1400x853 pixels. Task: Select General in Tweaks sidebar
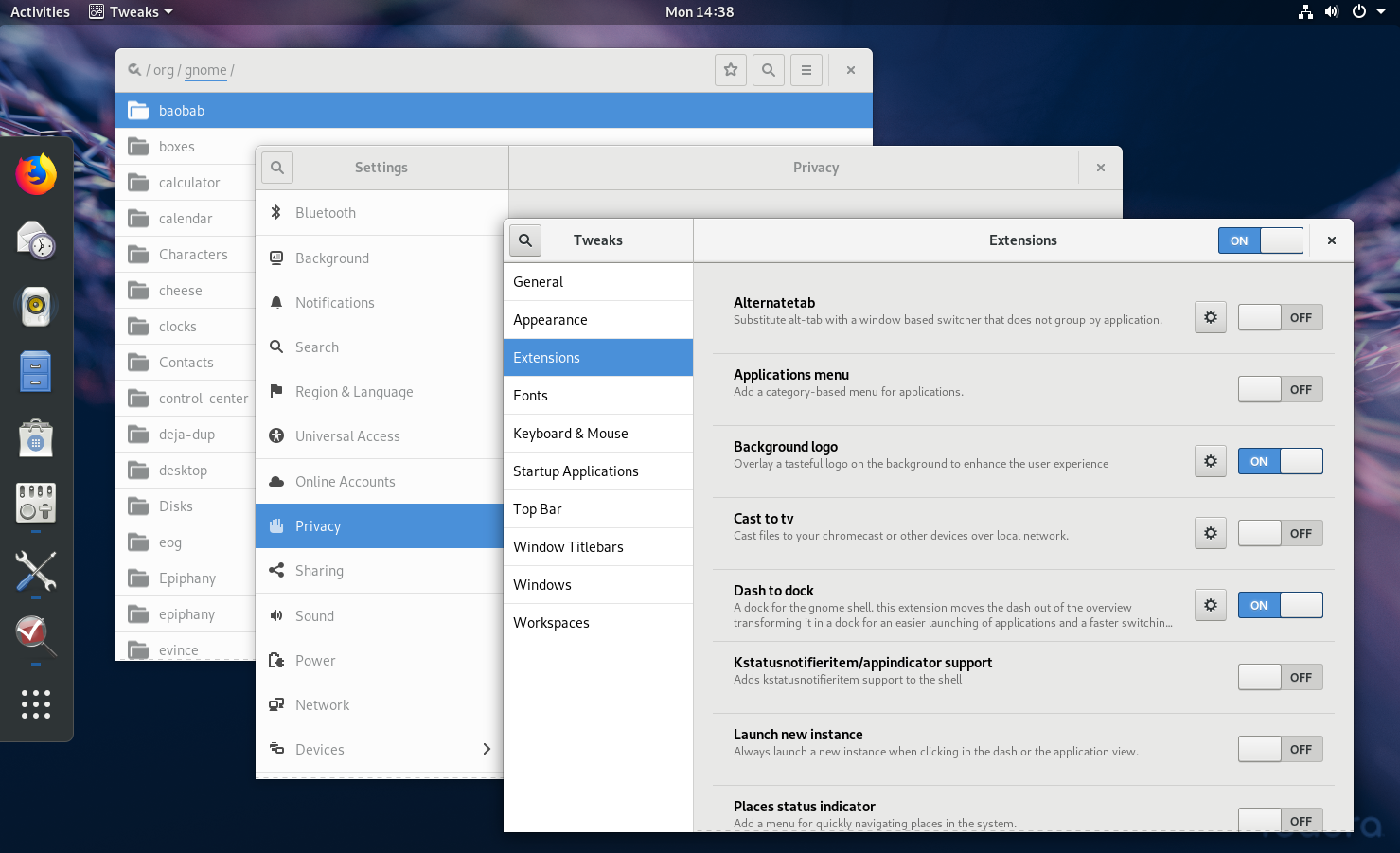[x=598, y=282]
